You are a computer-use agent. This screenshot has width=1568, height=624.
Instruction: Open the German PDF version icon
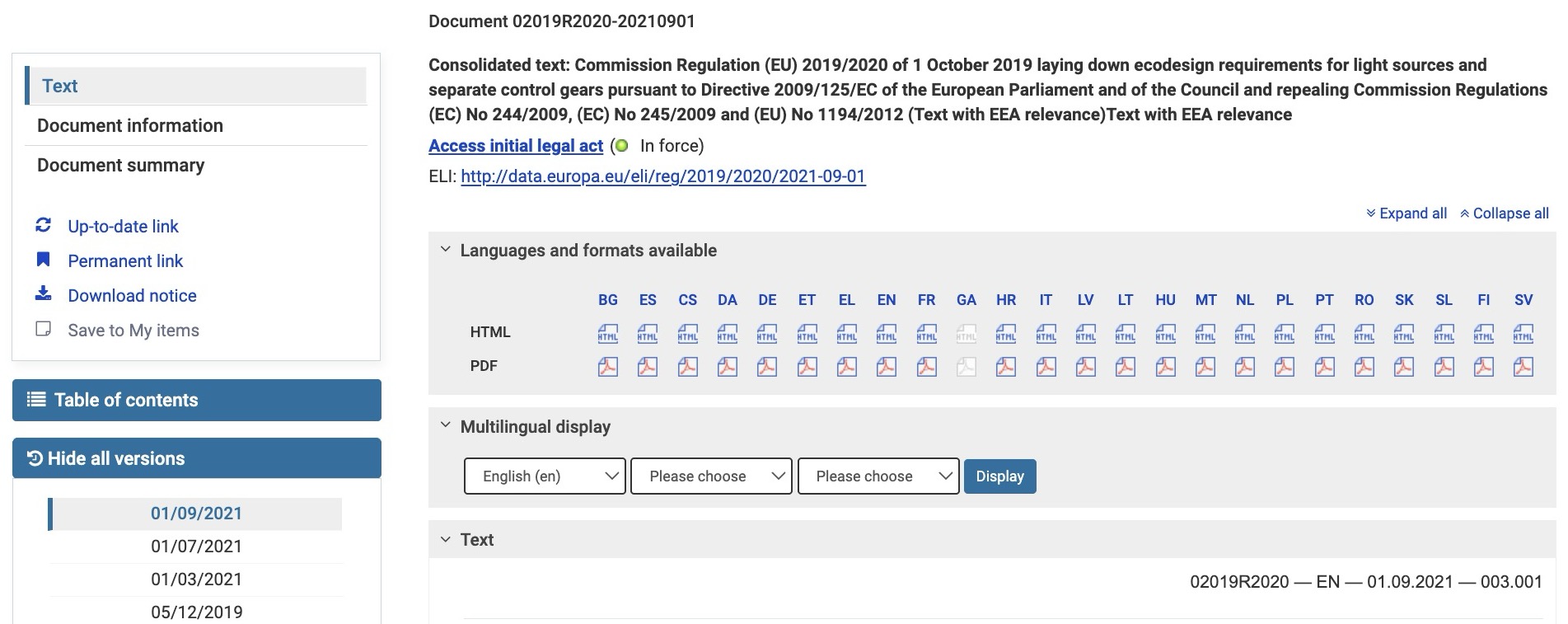point(767,366)
